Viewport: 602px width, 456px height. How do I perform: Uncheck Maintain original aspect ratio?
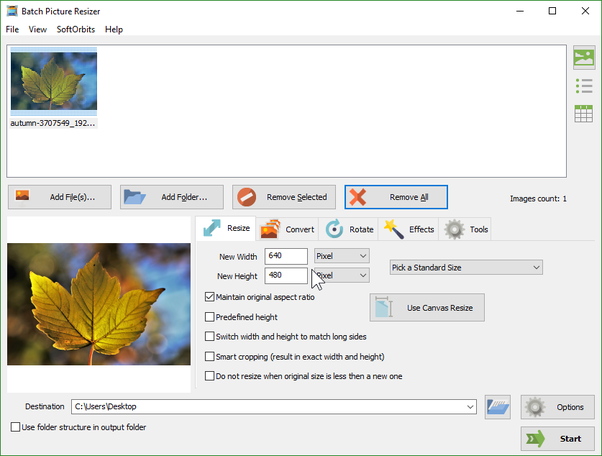(x=210, y=297)
